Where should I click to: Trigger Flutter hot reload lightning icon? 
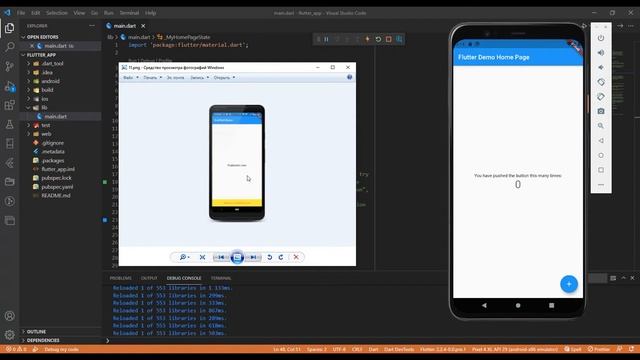click(x=367, y=39)
